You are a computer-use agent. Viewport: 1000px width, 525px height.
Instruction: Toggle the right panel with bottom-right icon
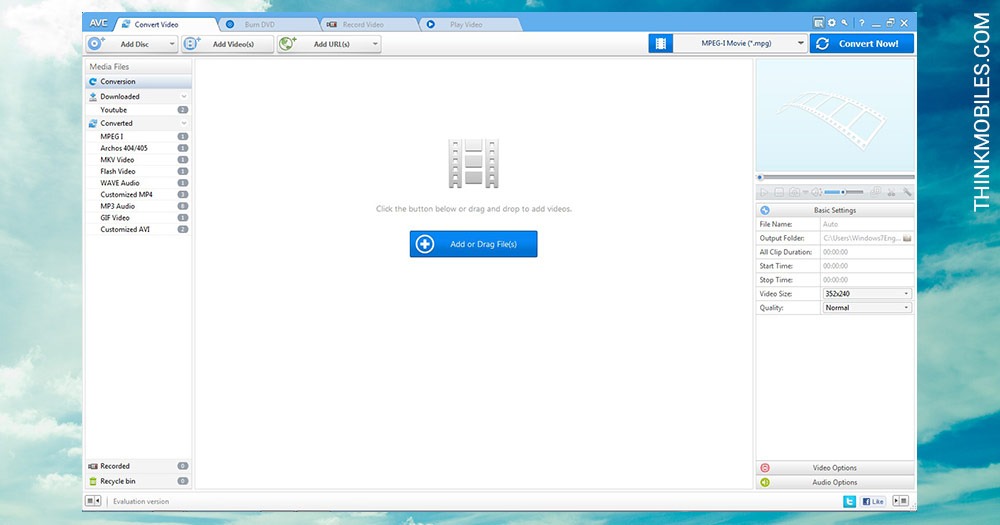click(x=901, y=501)
